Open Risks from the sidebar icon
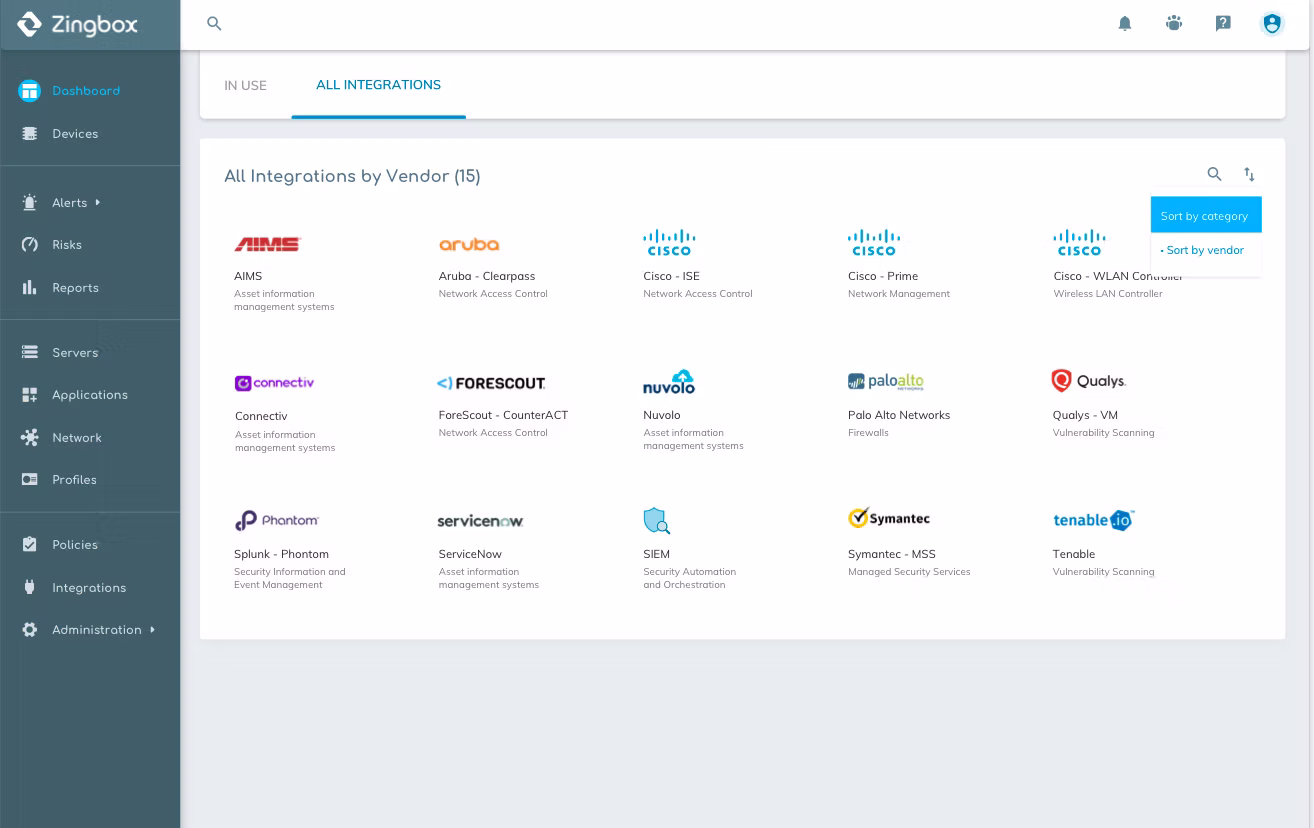 (x=30, y=244)
